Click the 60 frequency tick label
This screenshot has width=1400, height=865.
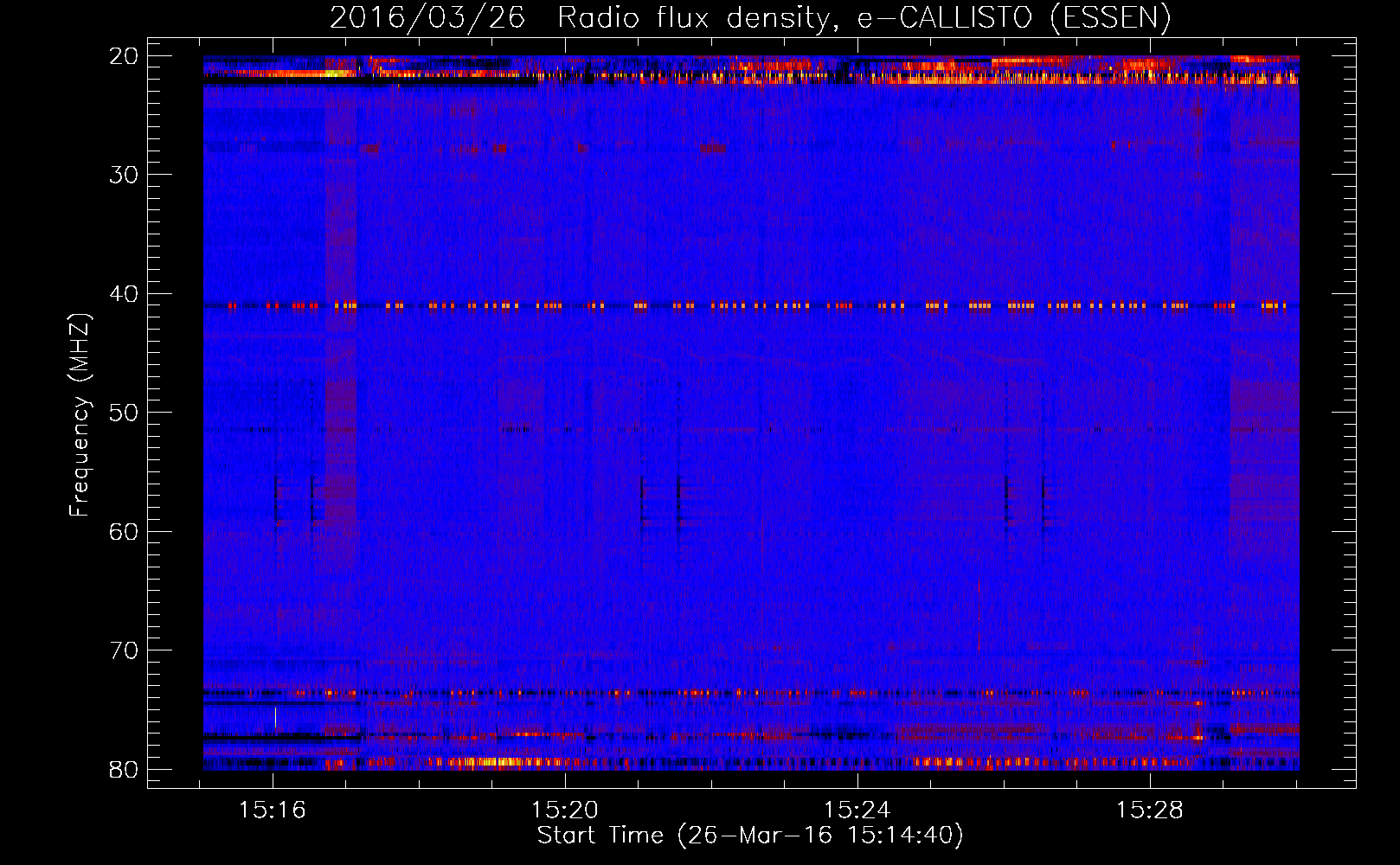coord(125,531)
